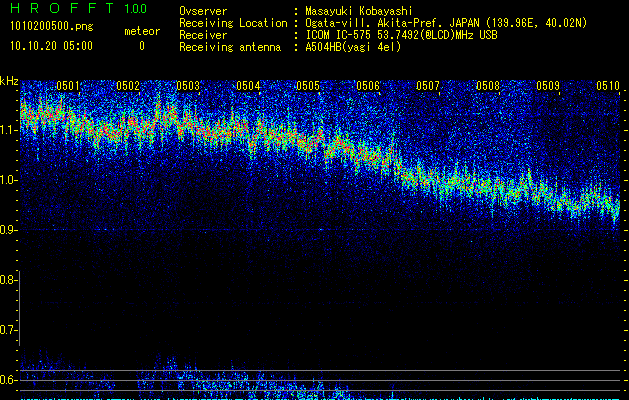Click the 0510 time marker
The width and height of the screenshot is (629, 400).
pyautogui.click(x=608, y=86)
